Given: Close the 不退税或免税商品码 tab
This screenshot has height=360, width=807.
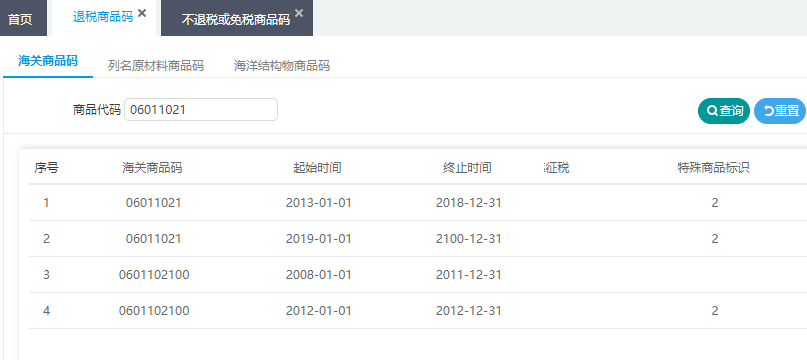Looking at the screenshot, I should (299, 13).
